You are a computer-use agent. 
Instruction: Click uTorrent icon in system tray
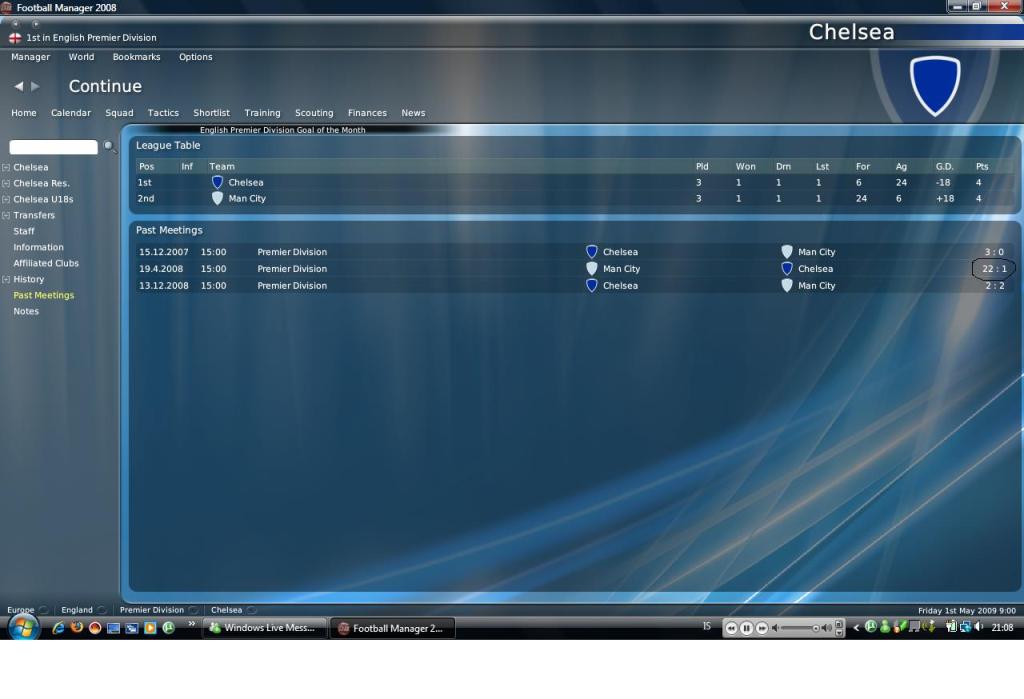[x=871, y=627]
